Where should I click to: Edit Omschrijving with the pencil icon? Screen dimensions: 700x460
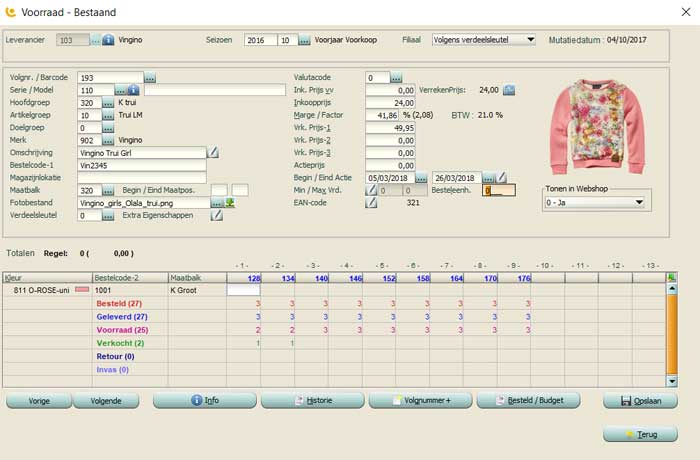coord(213,153)
